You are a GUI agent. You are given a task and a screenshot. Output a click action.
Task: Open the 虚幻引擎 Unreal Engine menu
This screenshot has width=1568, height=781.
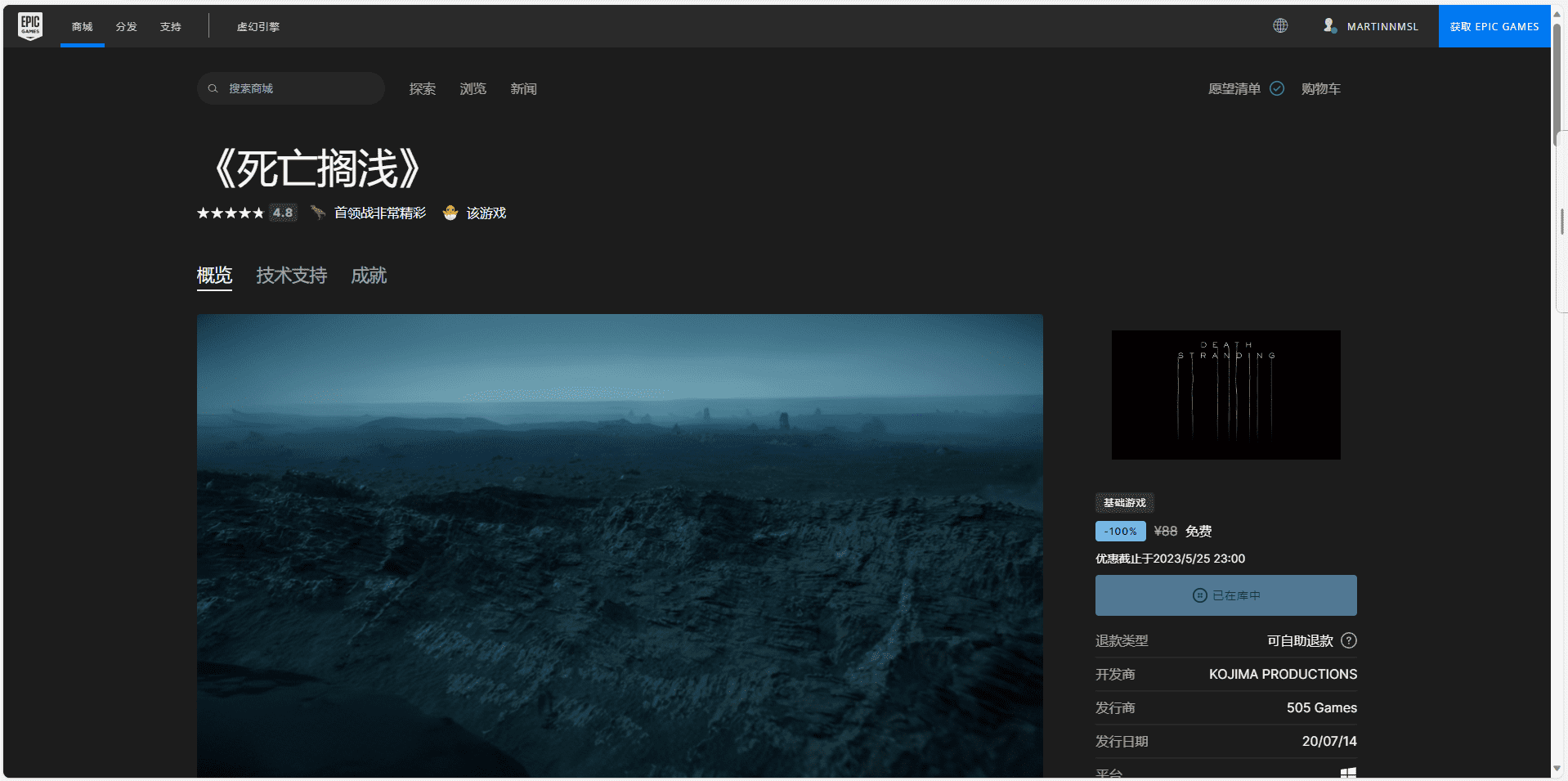[258, 26]
